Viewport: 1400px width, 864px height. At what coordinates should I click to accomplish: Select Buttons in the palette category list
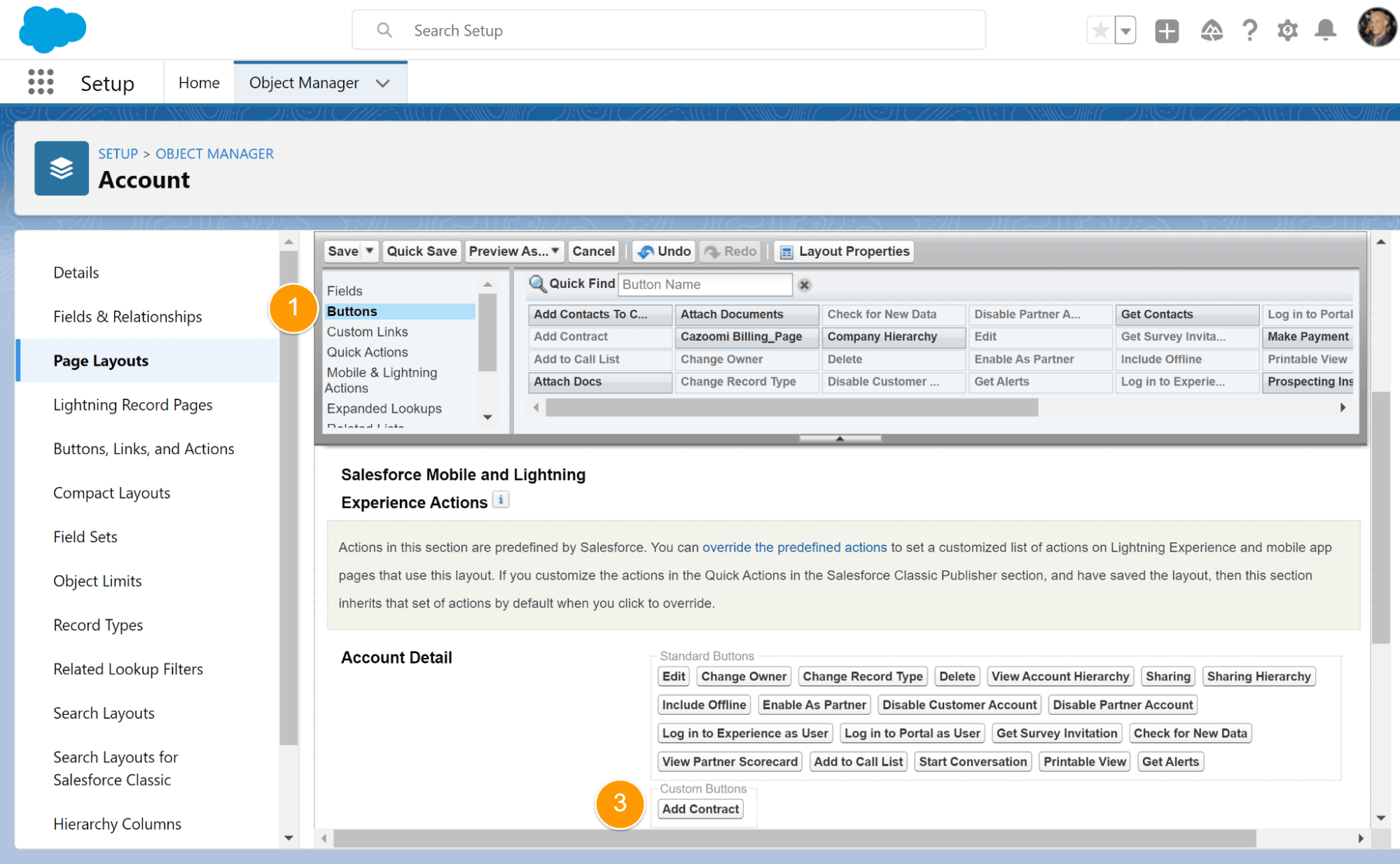400,311
